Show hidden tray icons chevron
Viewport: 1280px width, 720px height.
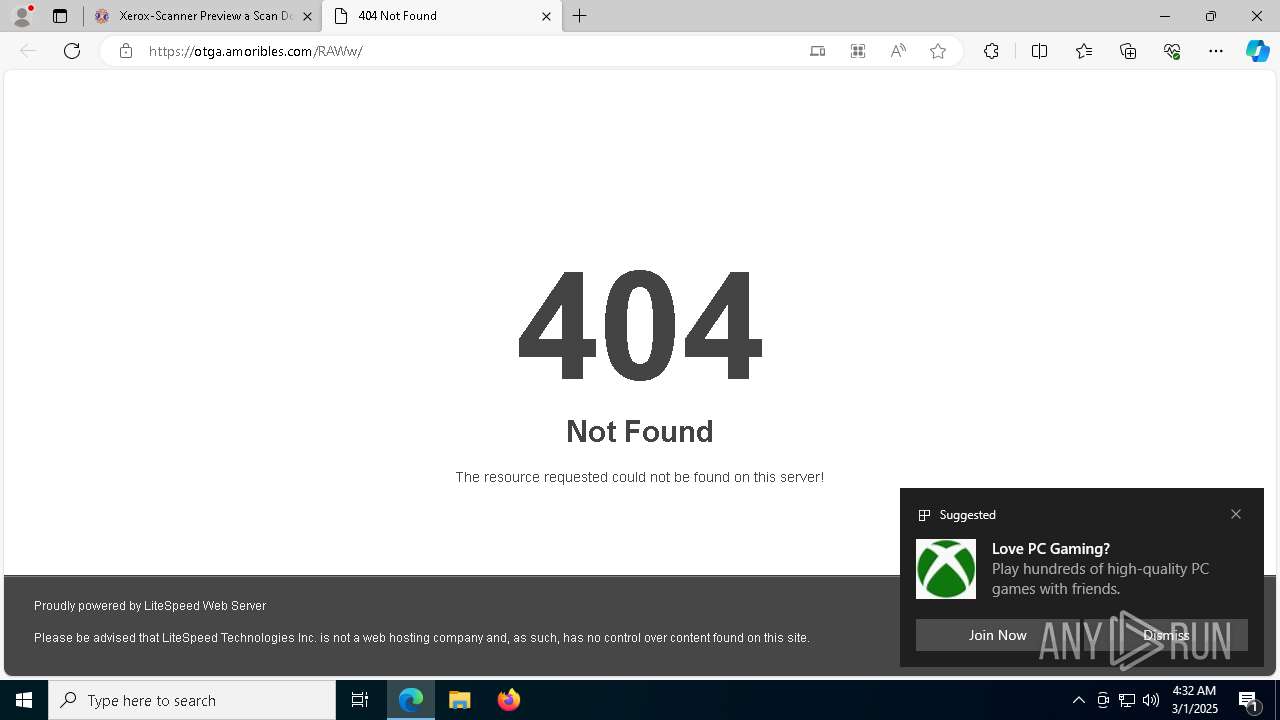(x=1078, y=700)
